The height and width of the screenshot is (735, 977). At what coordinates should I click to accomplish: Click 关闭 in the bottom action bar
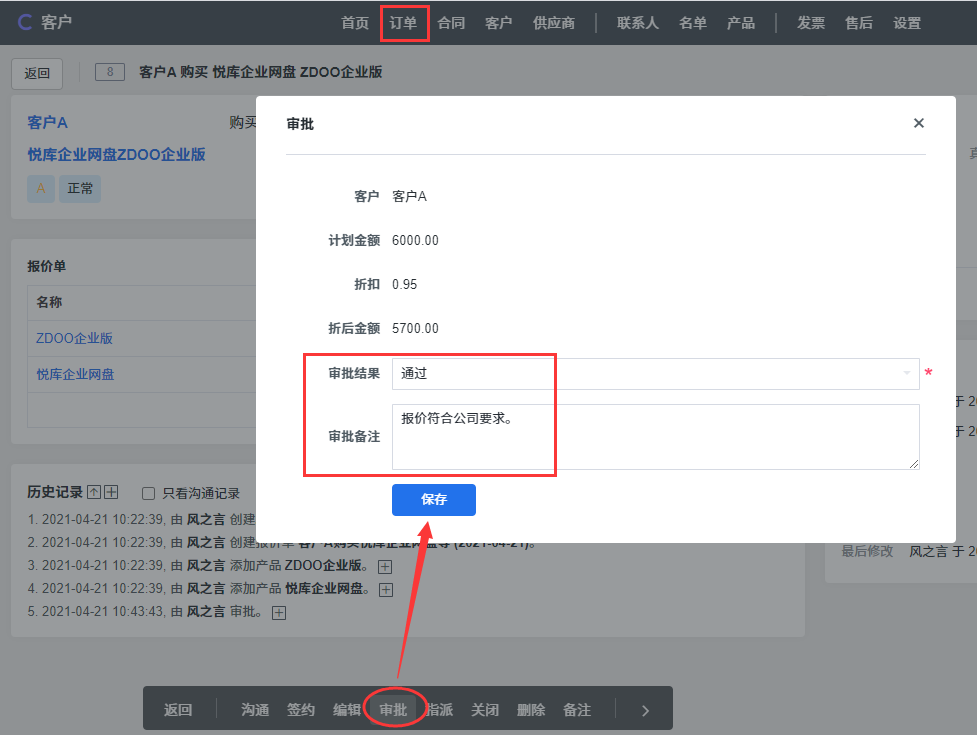pos(485,710)
